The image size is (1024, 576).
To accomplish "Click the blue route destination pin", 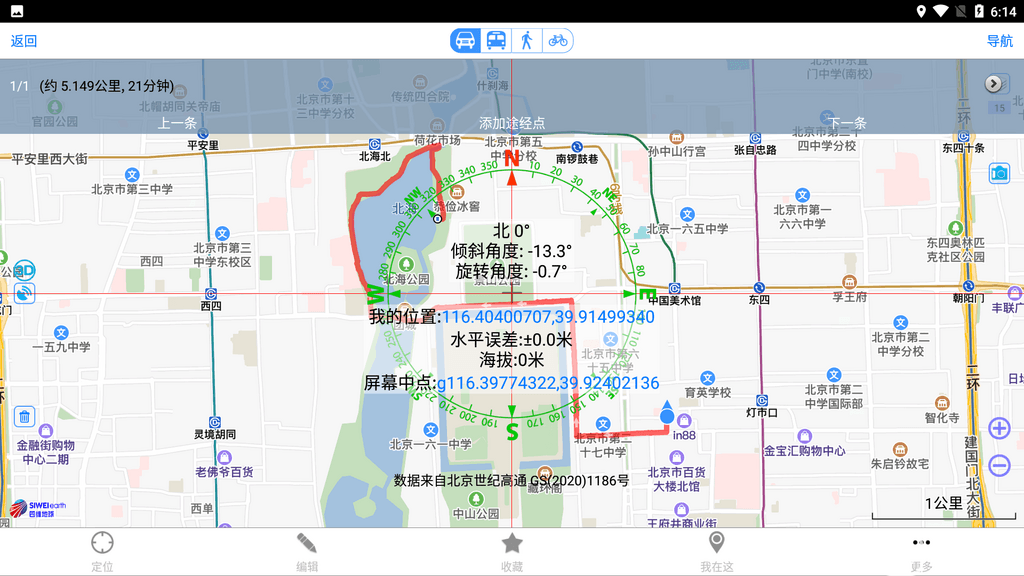I will click(x=667, y=413).
